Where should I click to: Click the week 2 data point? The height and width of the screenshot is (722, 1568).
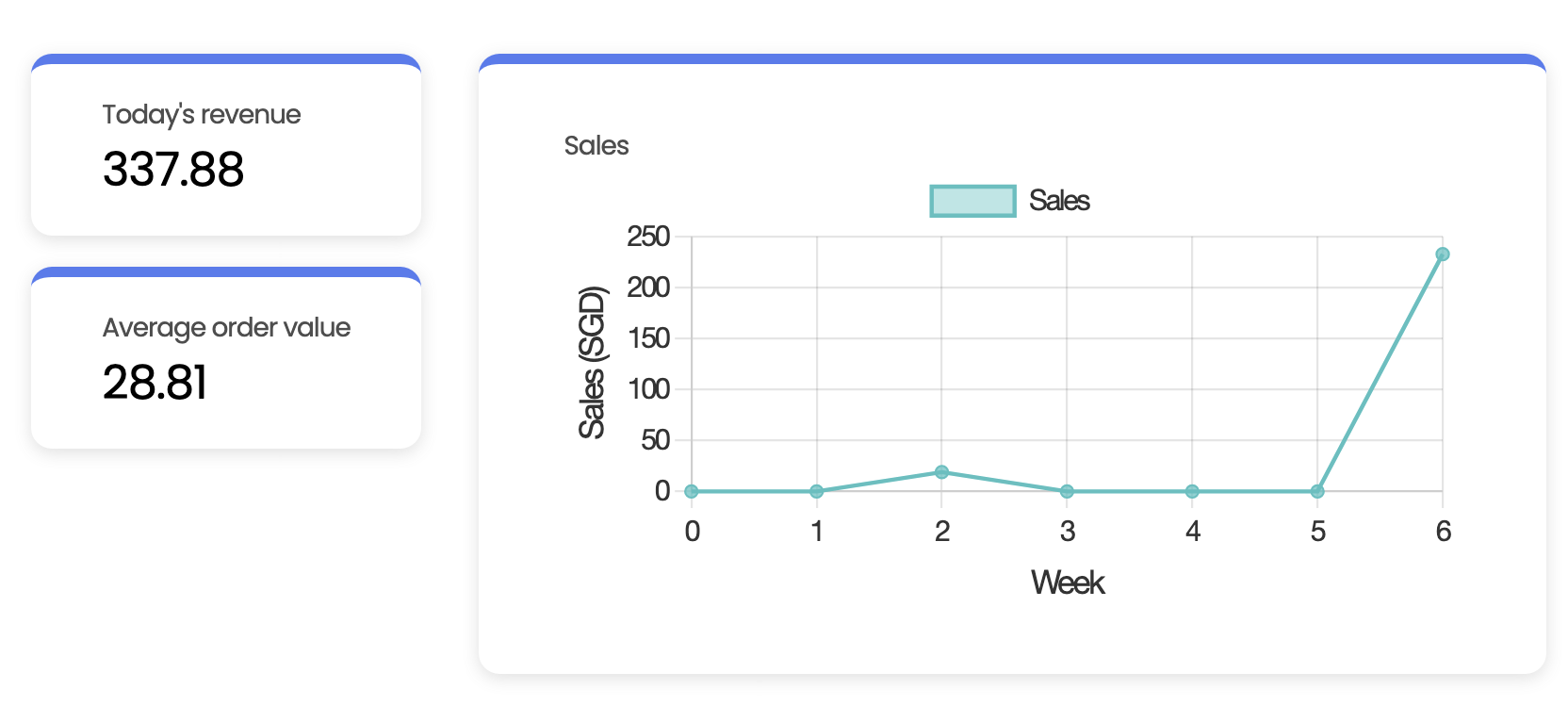(941, 472)
